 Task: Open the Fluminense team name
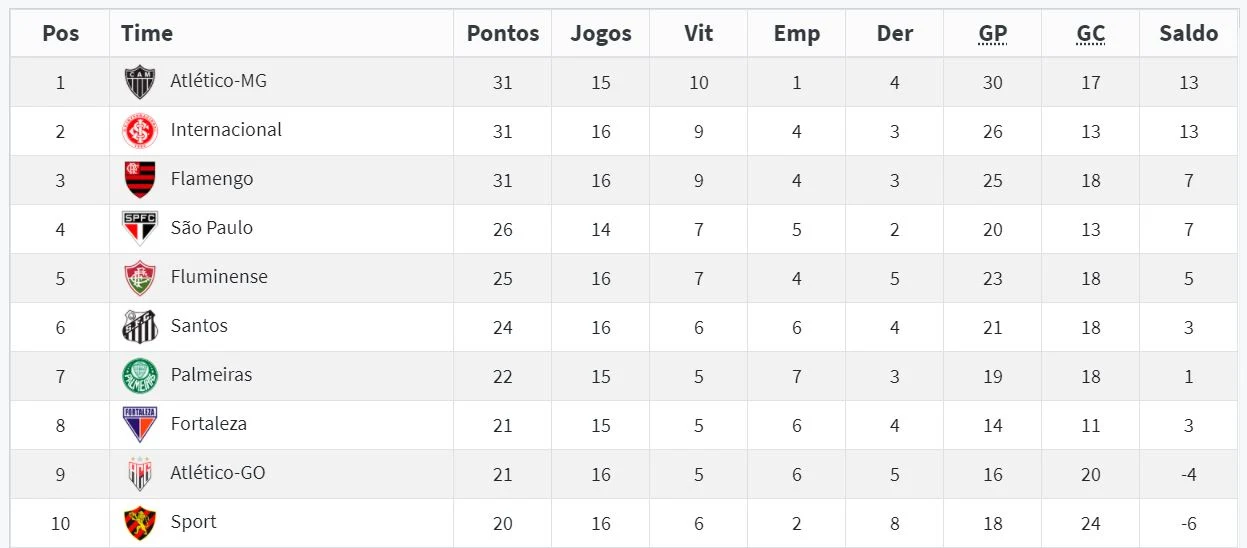[x=219, y=277]
